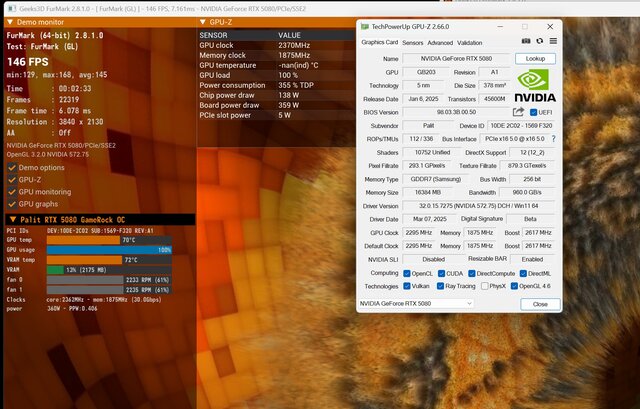The height and width of the screenshot is (409, 640).
Task: Click the GPU usage progress bar
Action: [108, 249]
